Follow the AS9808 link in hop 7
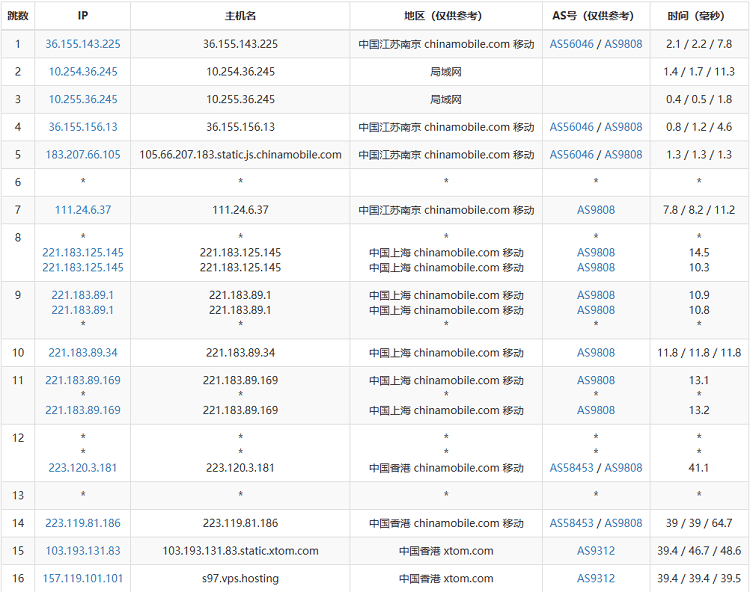750x592 pixels. click(x=596, y=210)
